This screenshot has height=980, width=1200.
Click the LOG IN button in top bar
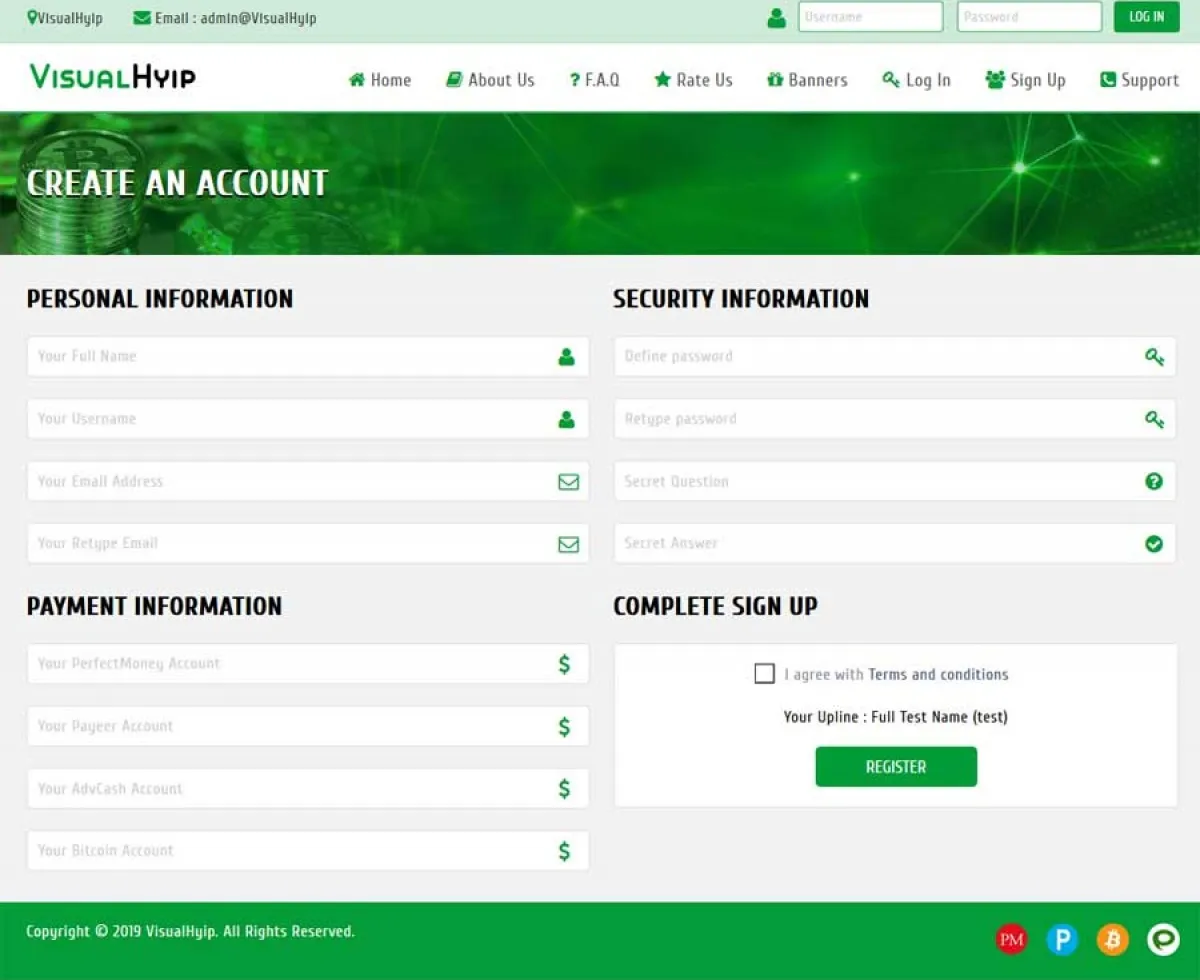[x=1147, y=17]
